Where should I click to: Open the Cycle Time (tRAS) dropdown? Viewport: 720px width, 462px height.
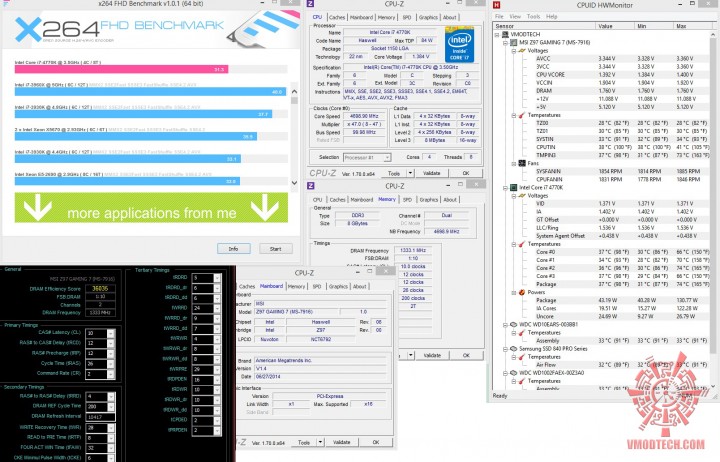pyautogui.click(x=111, y=364)
